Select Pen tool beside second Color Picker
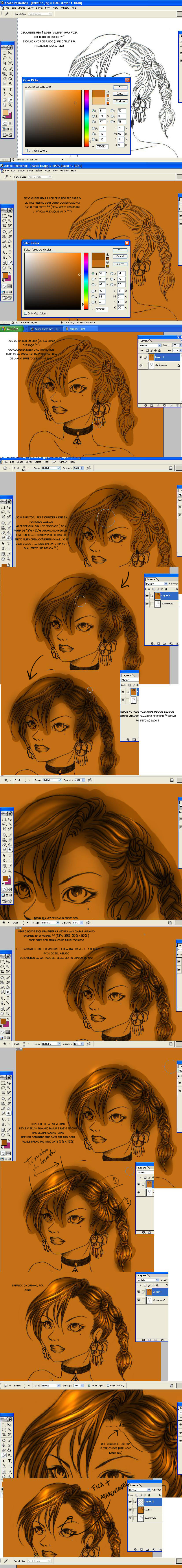Viewport: 182px width, 1568px height. tap(4, 257)
